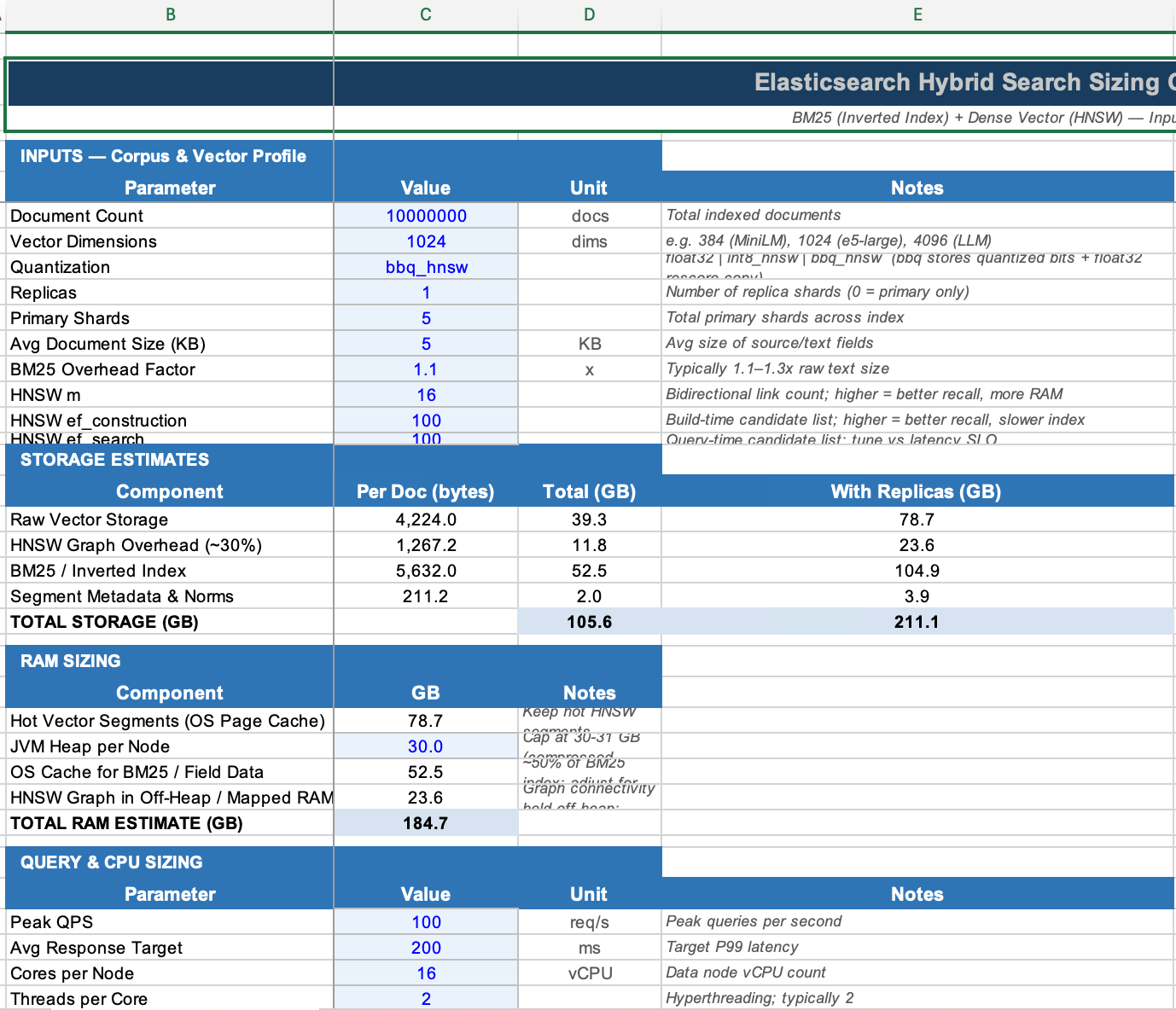
Task: Edit the Document Count value 10000000
Action: tap(426, 216)
